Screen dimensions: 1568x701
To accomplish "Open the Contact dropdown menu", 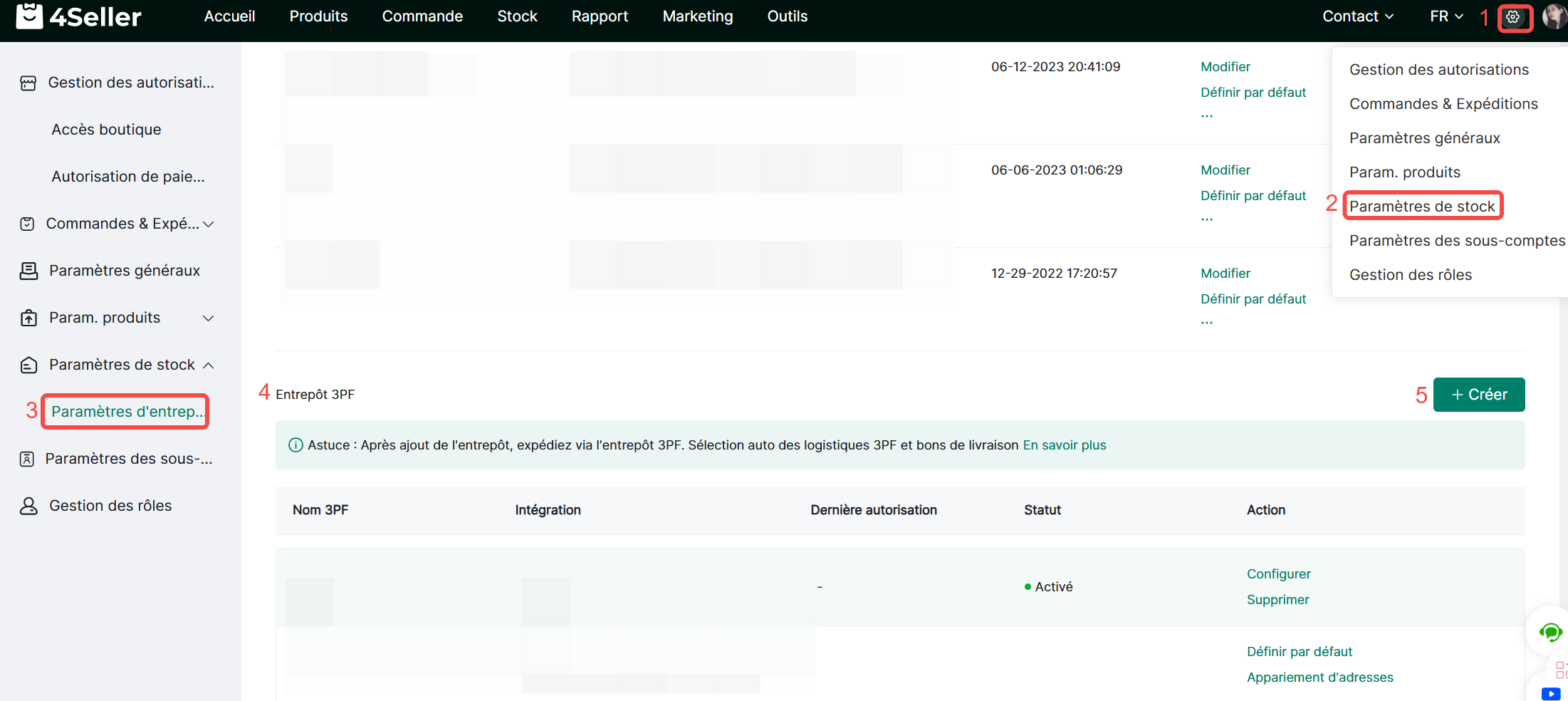I will [x=1357, y=16].
